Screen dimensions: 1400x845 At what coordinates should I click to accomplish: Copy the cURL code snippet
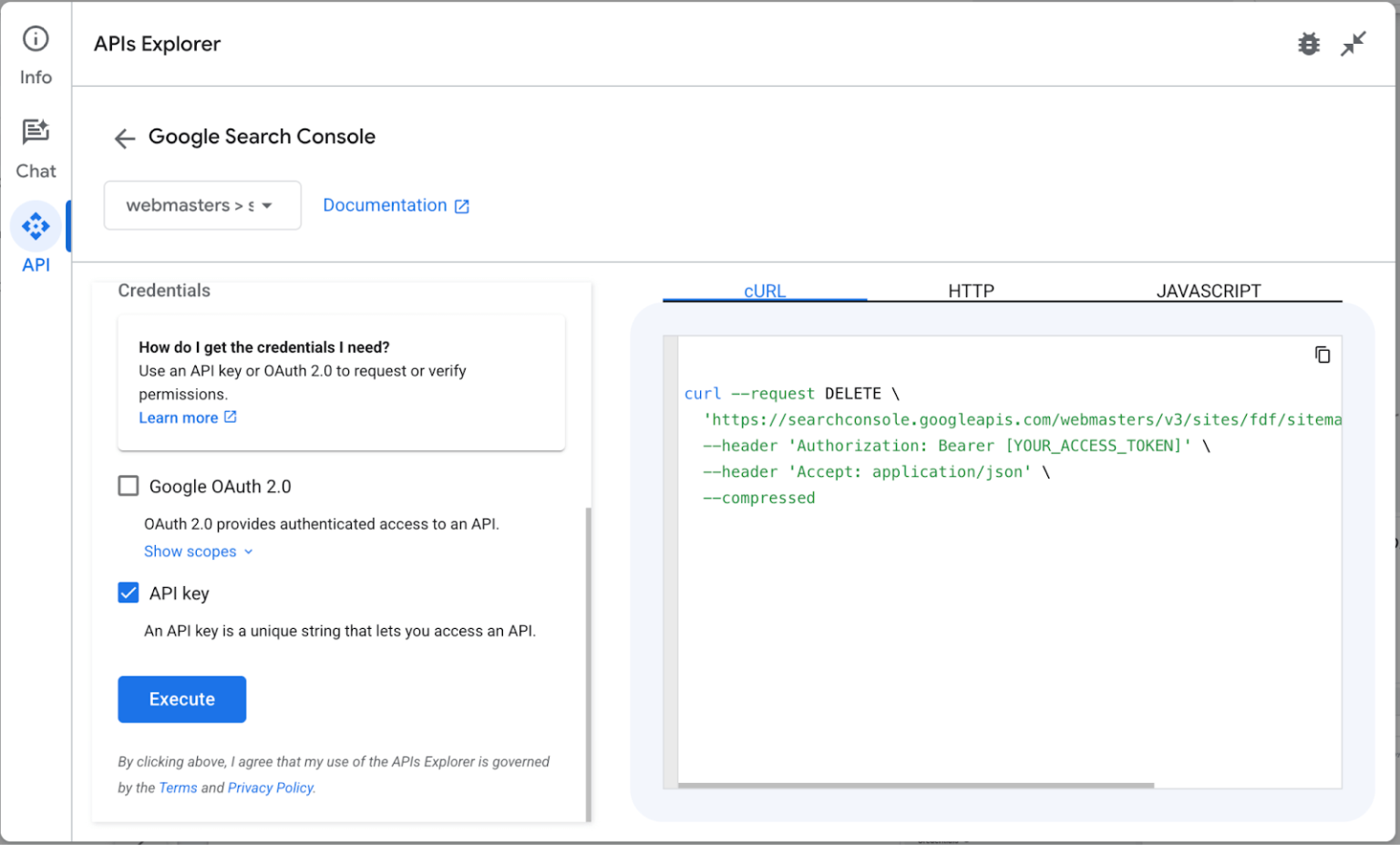1323,355
